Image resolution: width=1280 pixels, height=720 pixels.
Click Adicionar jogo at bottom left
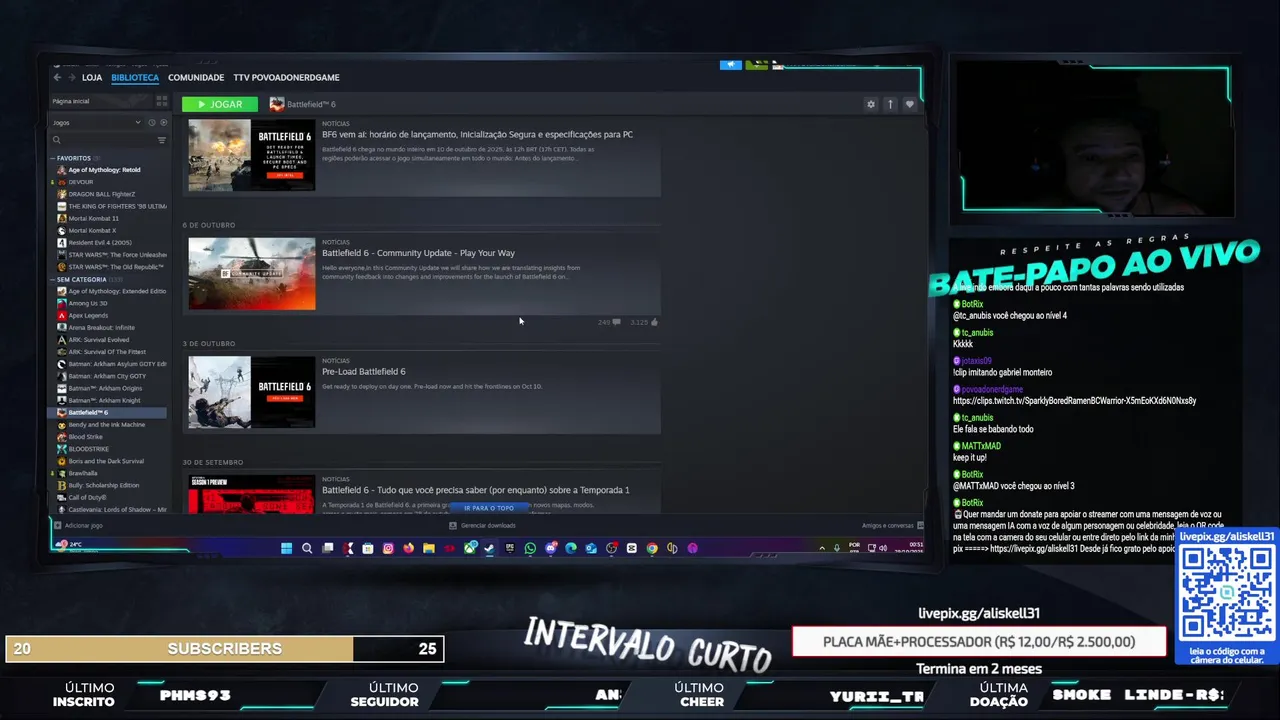point(79,525)
